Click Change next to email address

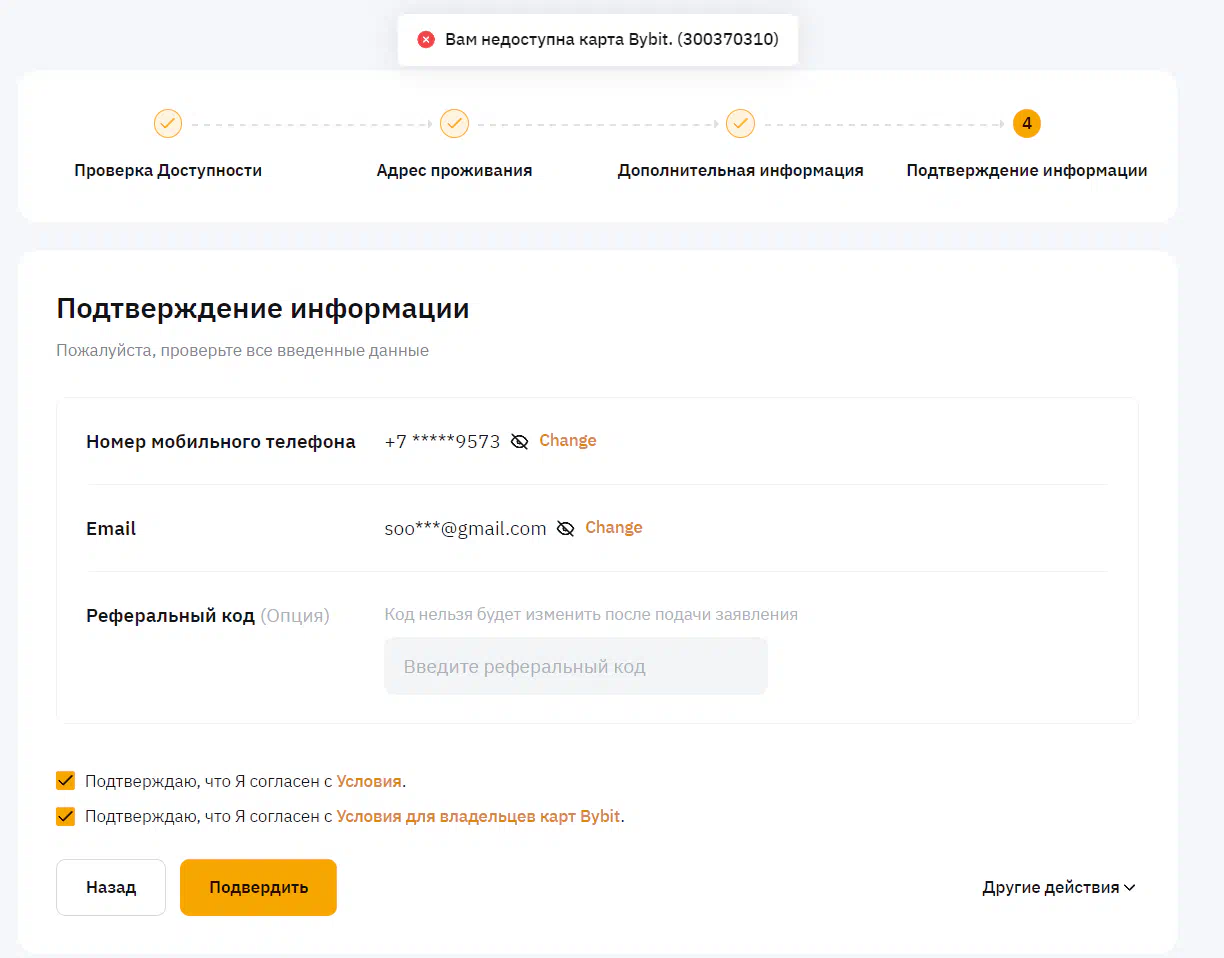tap(614, 527)
